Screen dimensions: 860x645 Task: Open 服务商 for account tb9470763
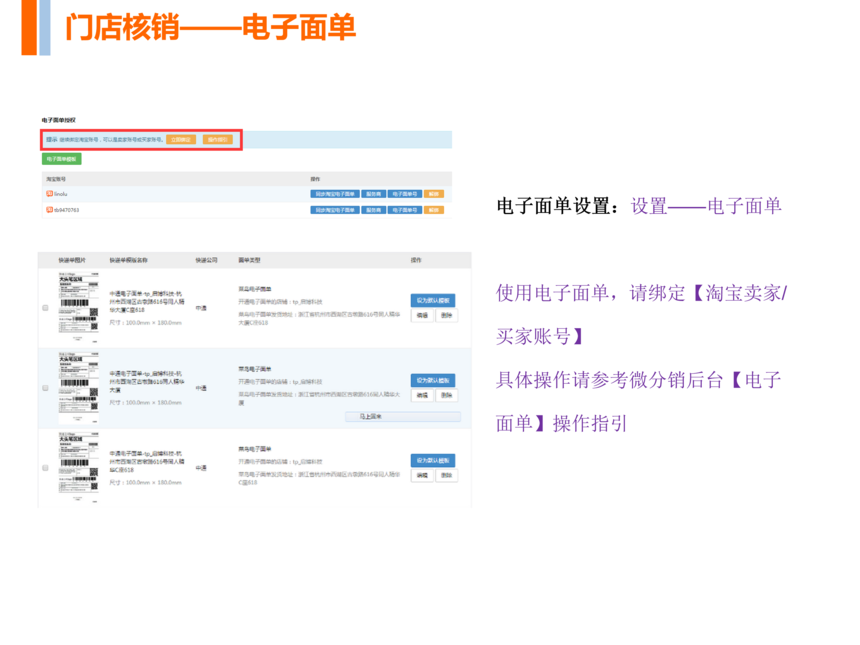(x=372, y=210)
